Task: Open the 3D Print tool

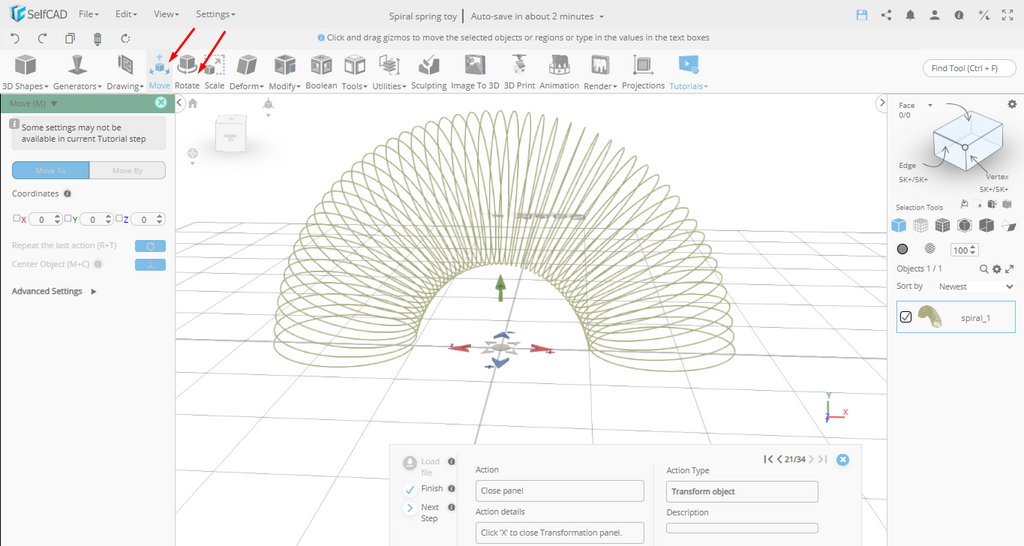Action: tap(519, 72)
